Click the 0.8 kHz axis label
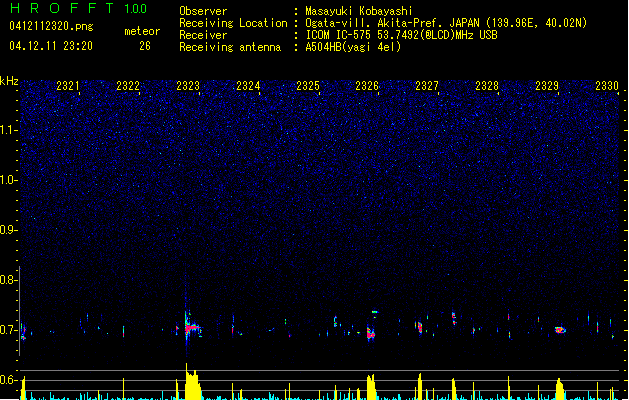Image resolution: width=629 pixels, height=400 pixels. tap(8, 280)
